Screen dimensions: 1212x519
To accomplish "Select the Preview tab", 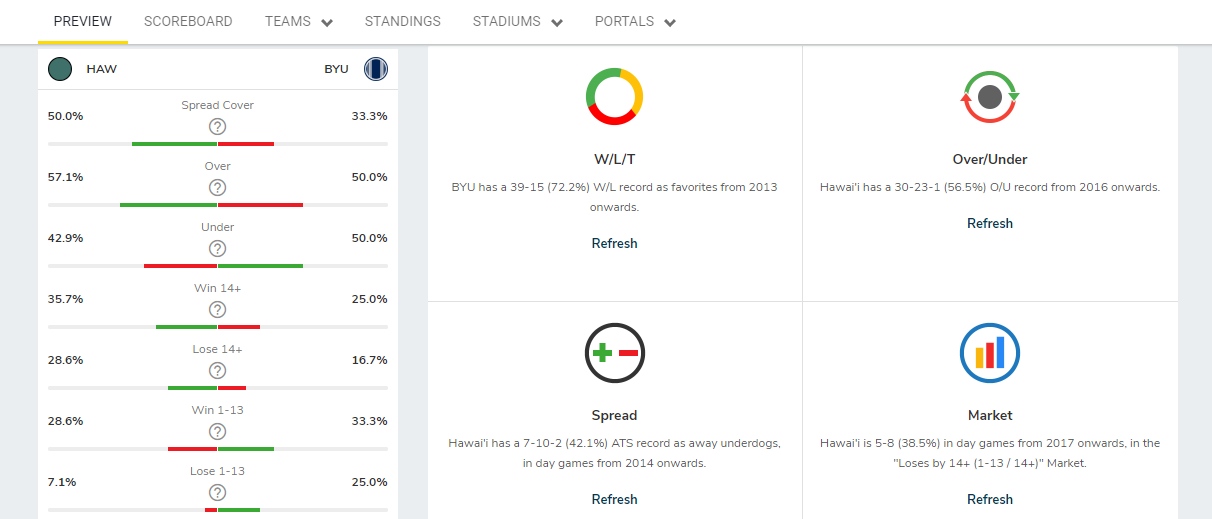I will coord(83,21).
